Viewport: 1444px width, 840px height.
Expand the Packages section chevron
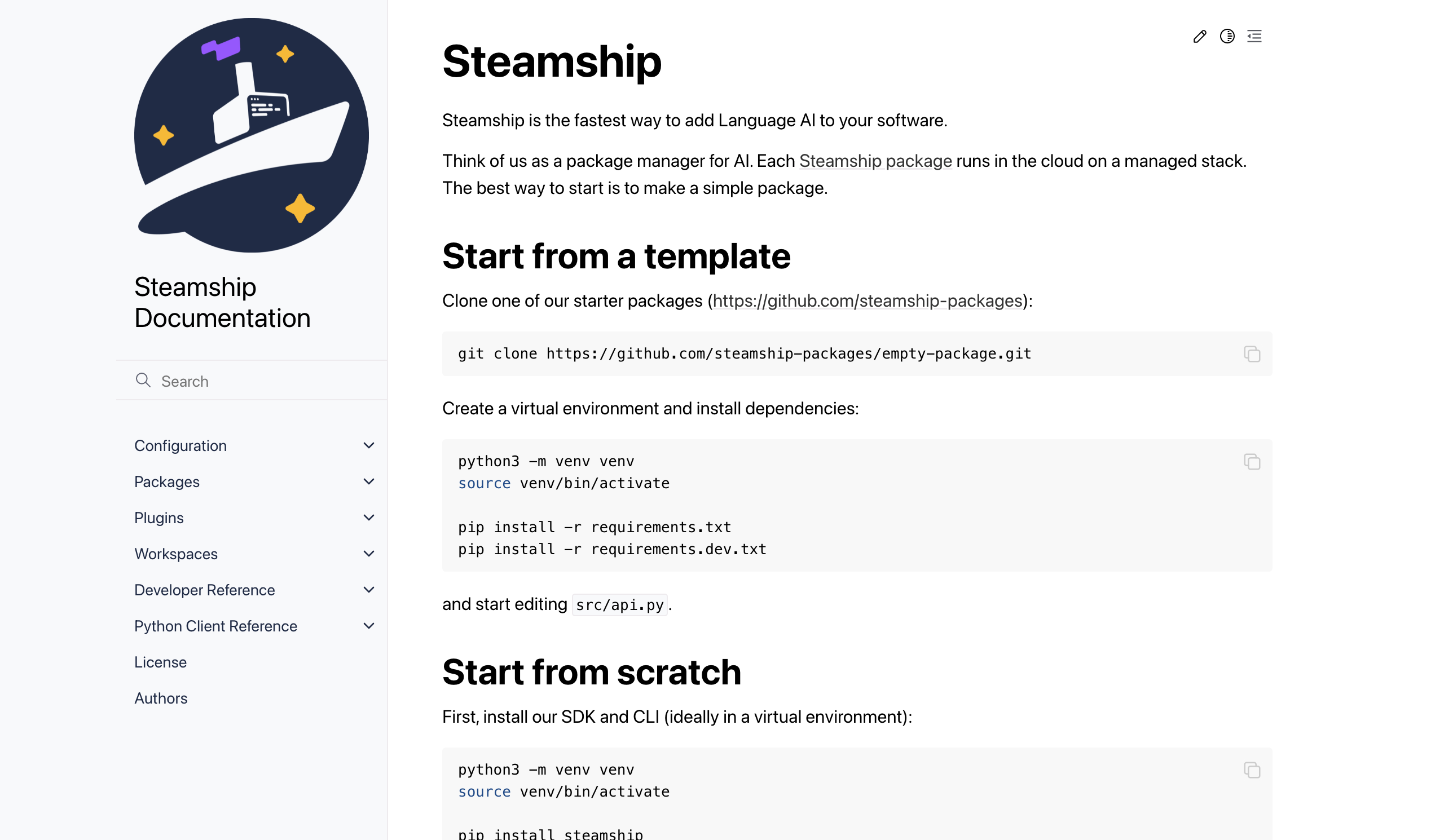pyautogui.click(x=368, y=481)
